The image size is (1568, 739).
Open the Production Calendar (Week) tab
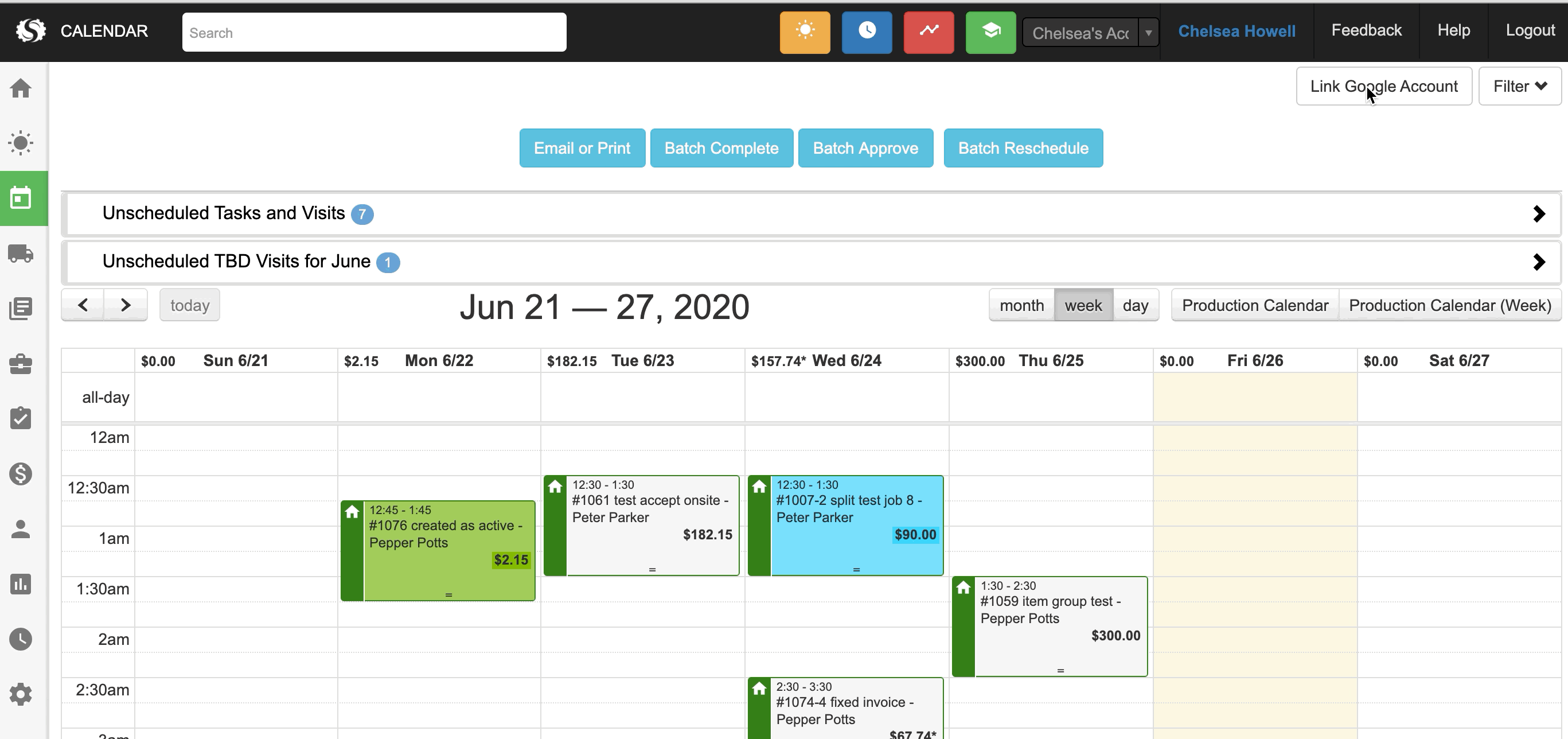coord(1449,305)
